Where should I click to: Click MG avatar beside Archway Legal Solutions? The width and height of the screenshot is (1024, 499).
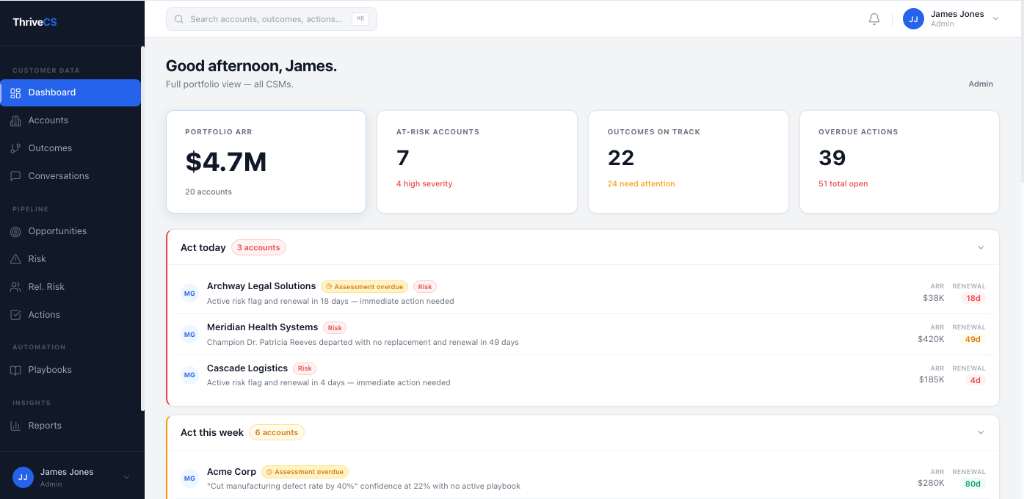pos(189,294)
